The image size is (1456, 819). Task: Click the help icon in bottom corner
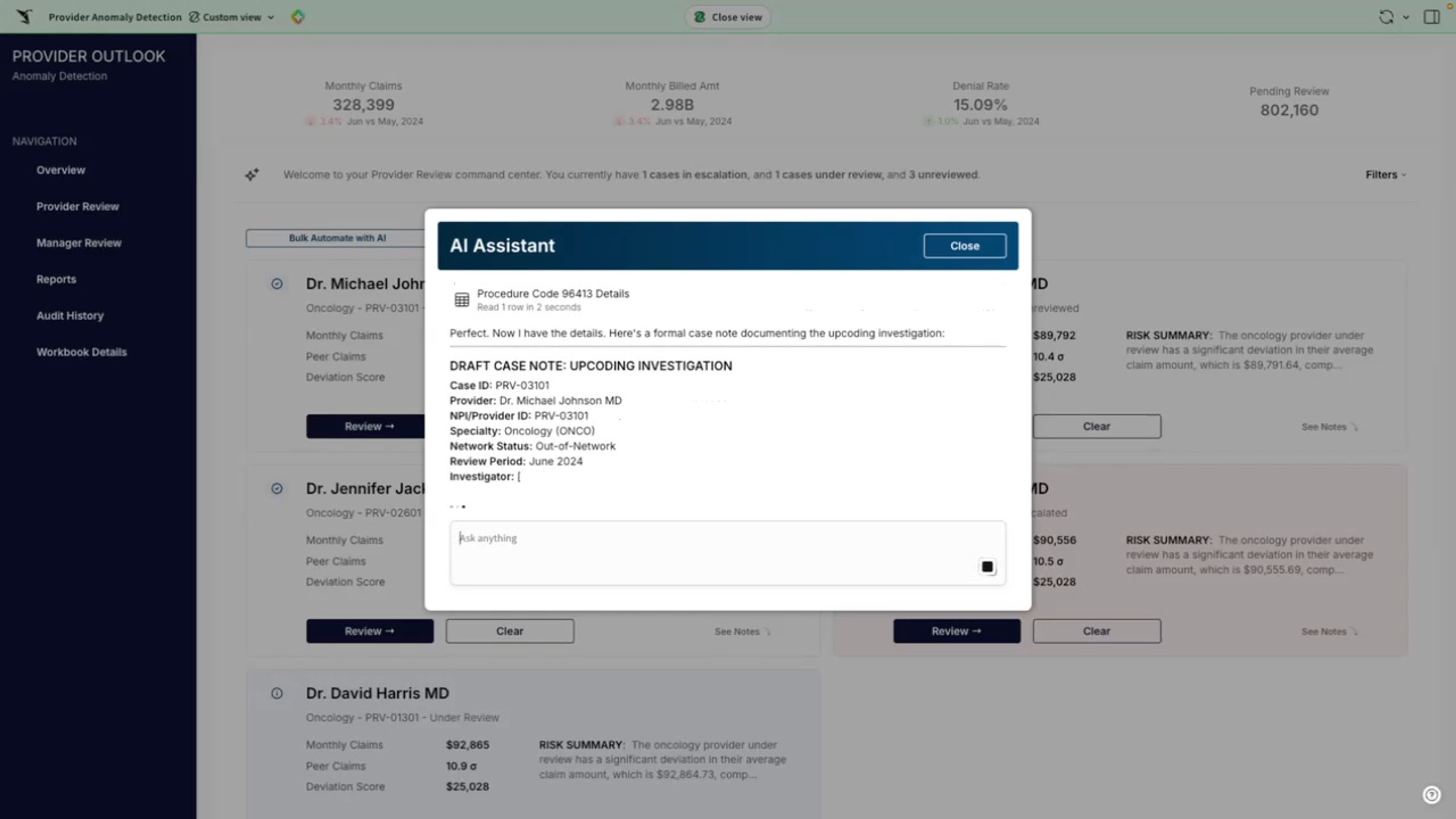[x=1431, y=795]
